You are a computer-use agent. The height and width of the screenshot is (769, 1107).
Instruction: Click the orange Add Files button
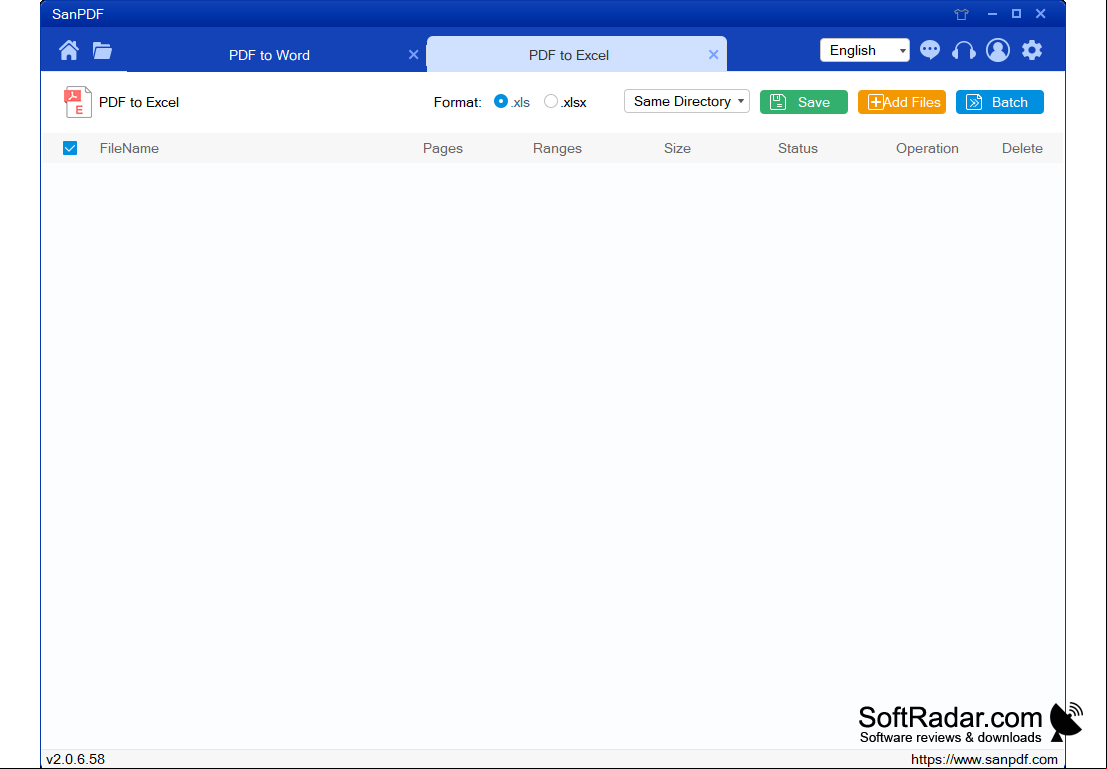[902, 102]
